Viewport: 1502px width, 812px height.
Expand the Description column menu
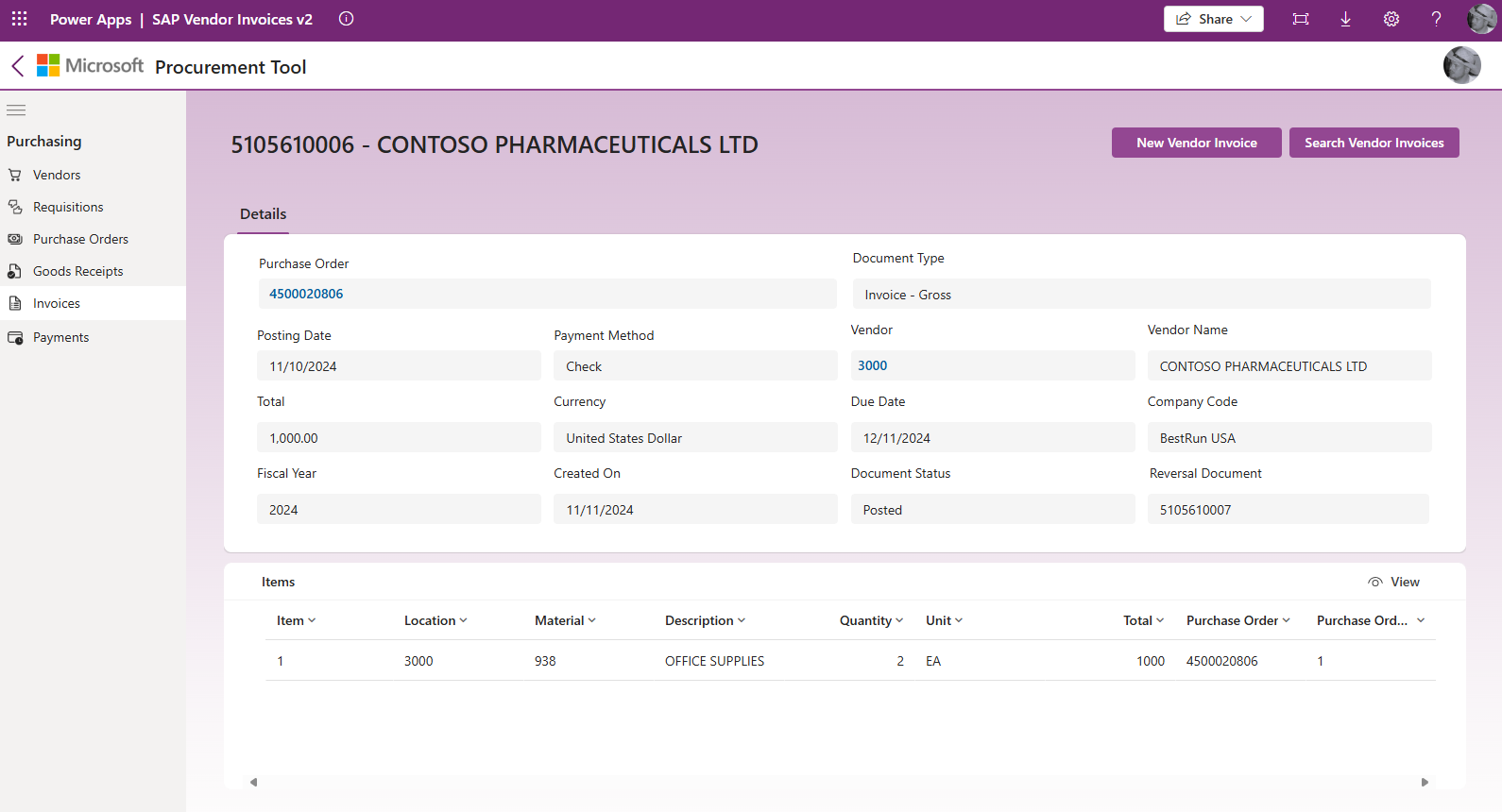[x=706, y=620]
